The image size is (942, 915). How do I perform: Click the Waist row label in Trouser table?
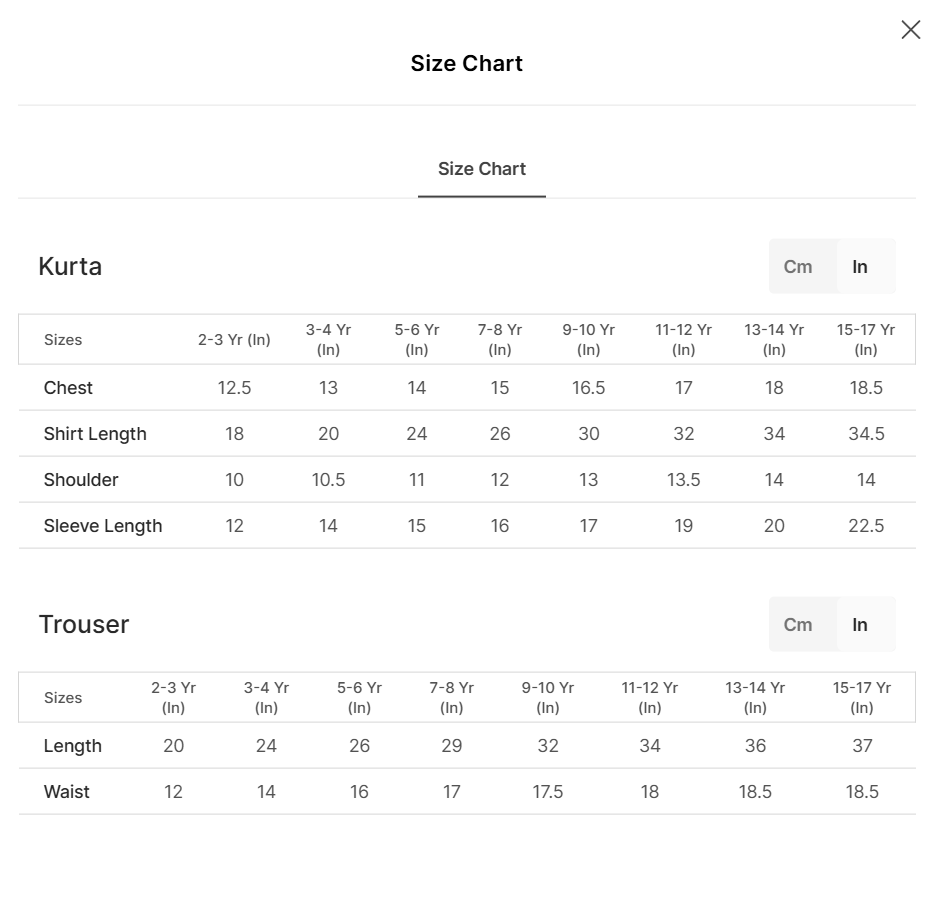coord(67,792)
